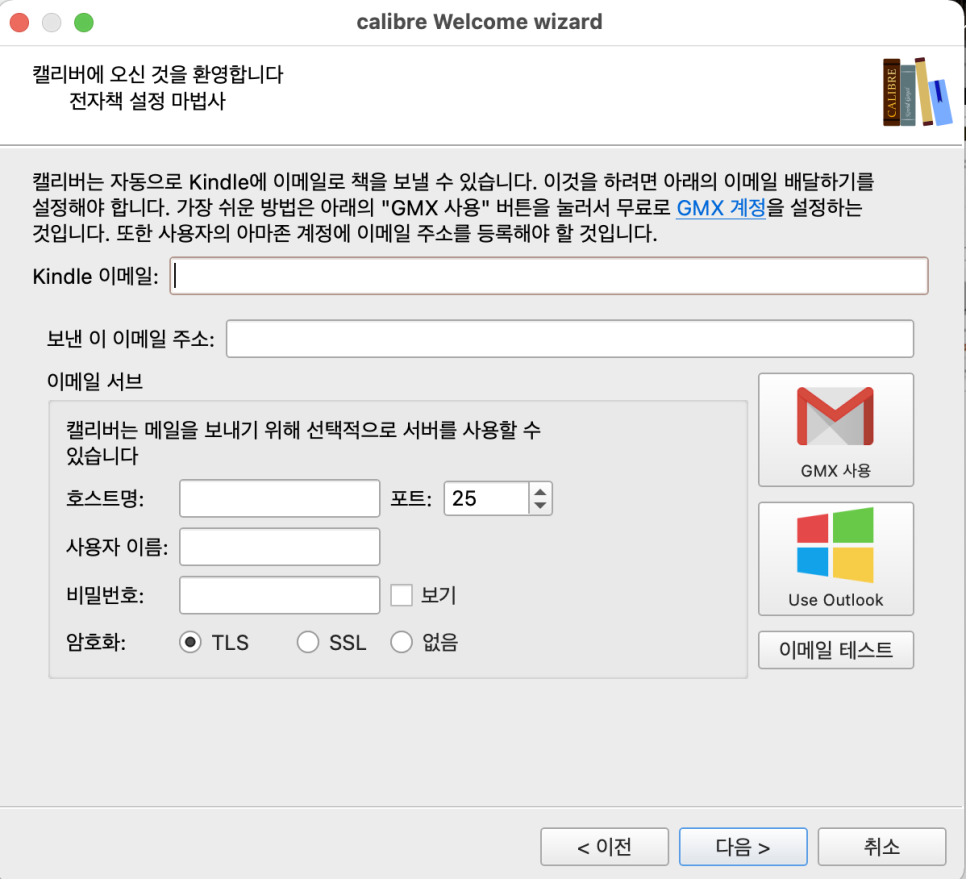Click the calibre books logo
Viewport: 966px width, 879px height.
917,92
